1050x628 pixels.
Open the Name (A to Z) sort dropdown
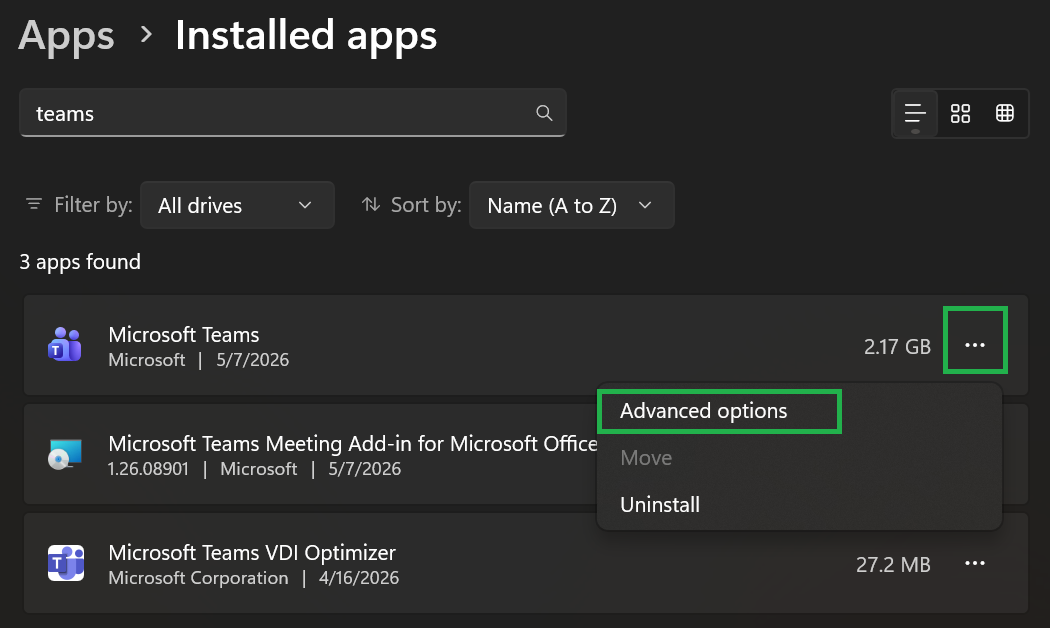(571, 205)
